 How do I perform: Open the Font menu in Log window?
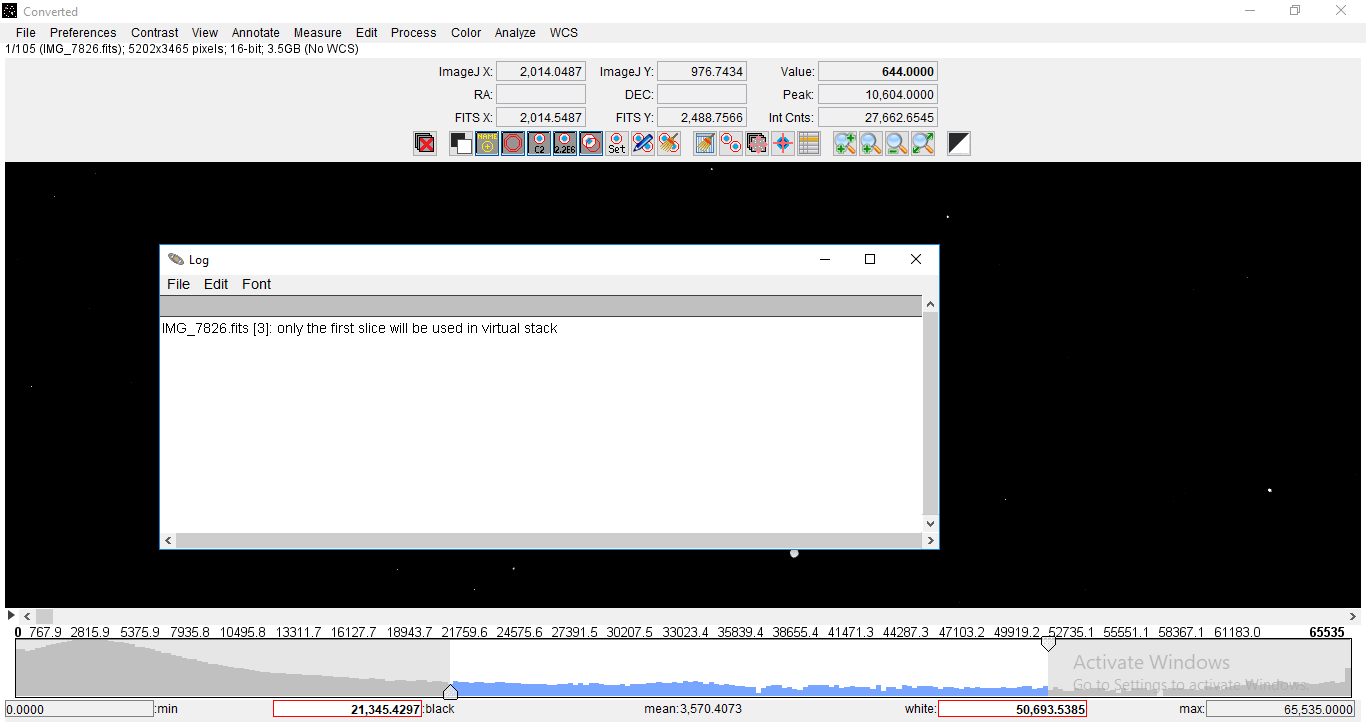point(256,284)
